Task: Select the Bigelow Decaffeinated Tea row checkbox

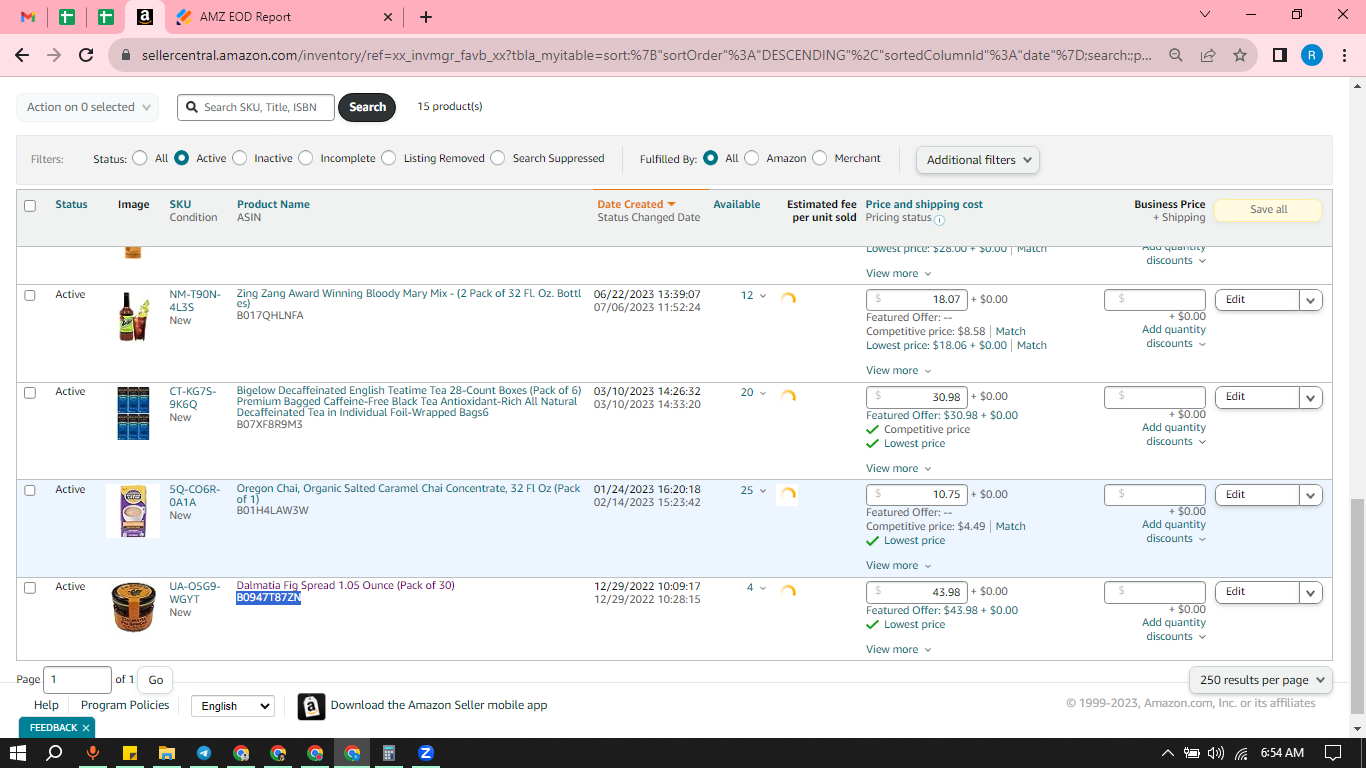Action: pyautogui.click(x=30, y=393)
